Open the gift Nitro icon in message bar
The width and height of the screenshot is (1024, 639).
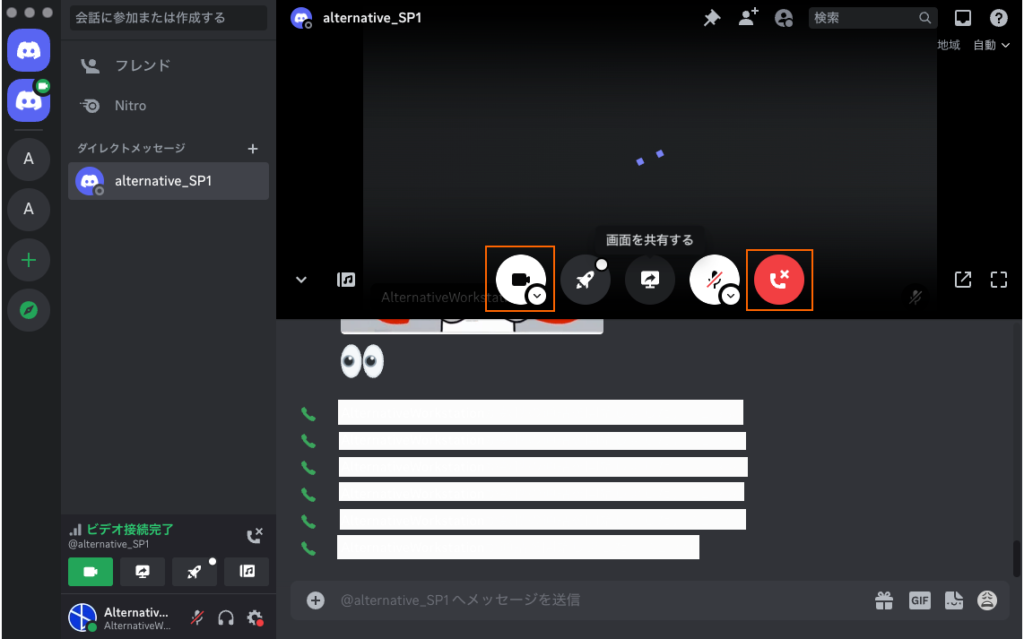point(884,600)
